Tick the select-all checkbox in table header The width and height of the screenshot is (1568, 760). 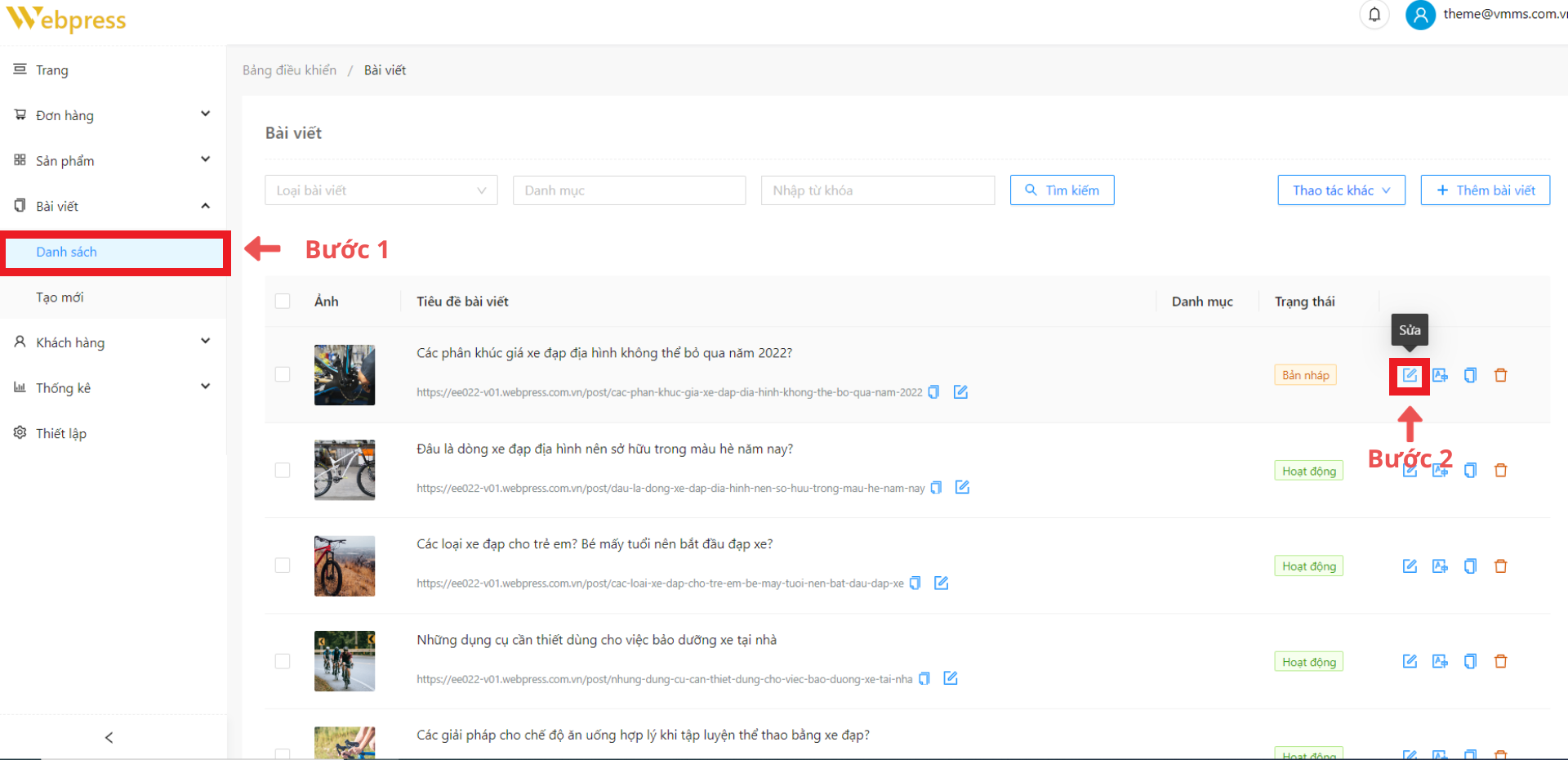tap(283, 302)
